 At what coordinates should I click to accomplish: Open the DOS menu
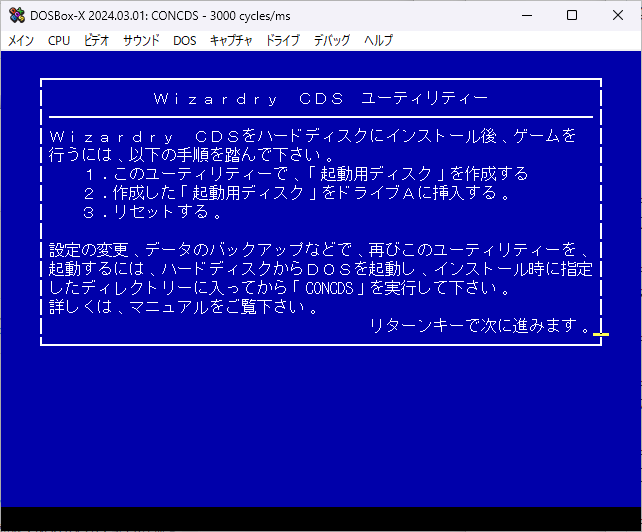(185, 41)
